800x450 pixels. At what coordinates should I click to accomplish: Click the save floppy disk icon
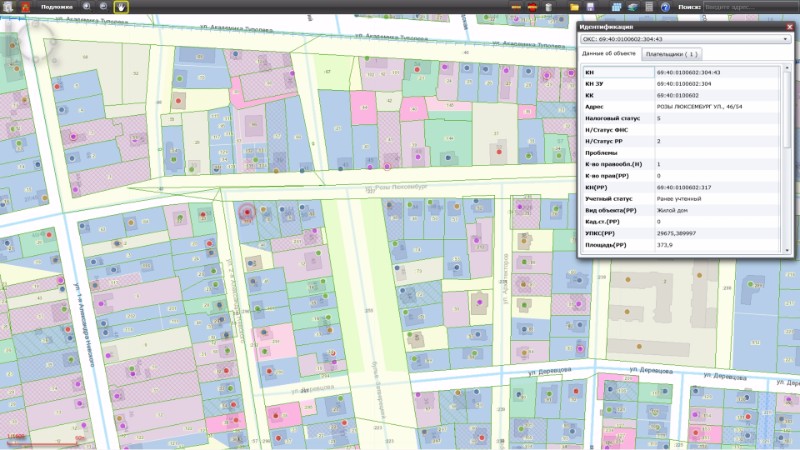(591, 7)
